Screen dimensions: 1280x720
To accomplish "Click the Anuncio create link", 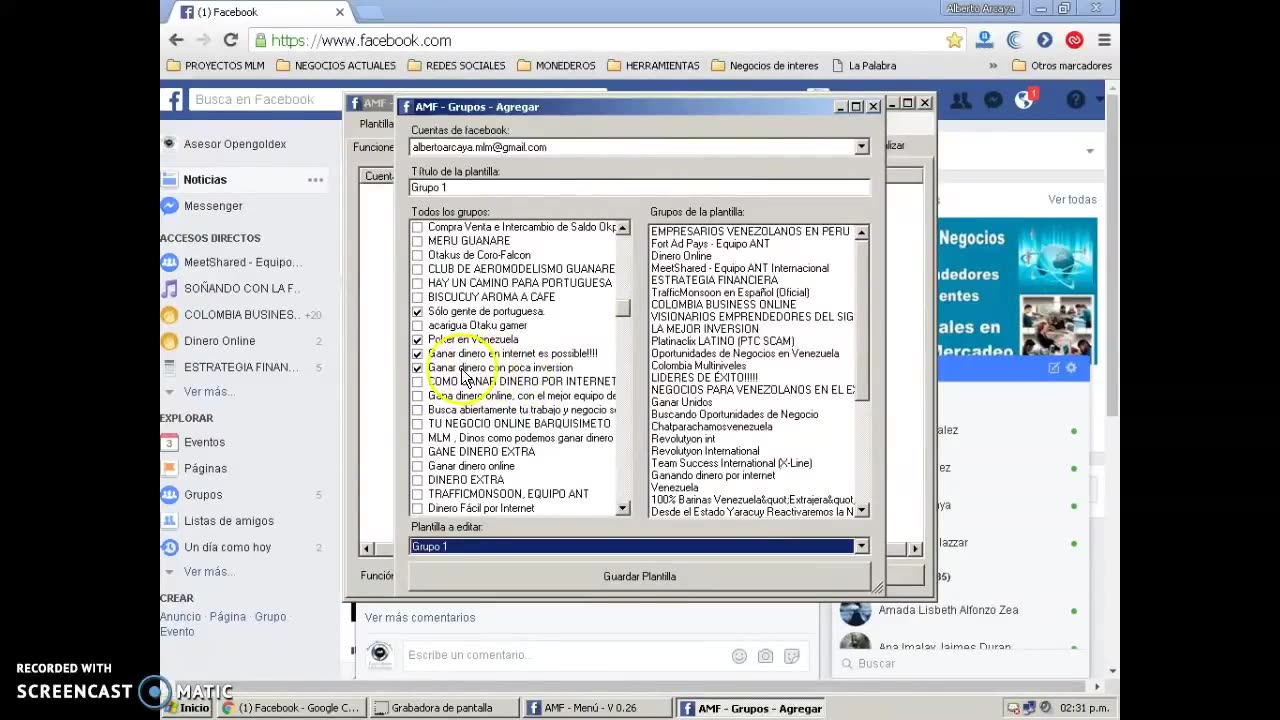I will point(181,617).
